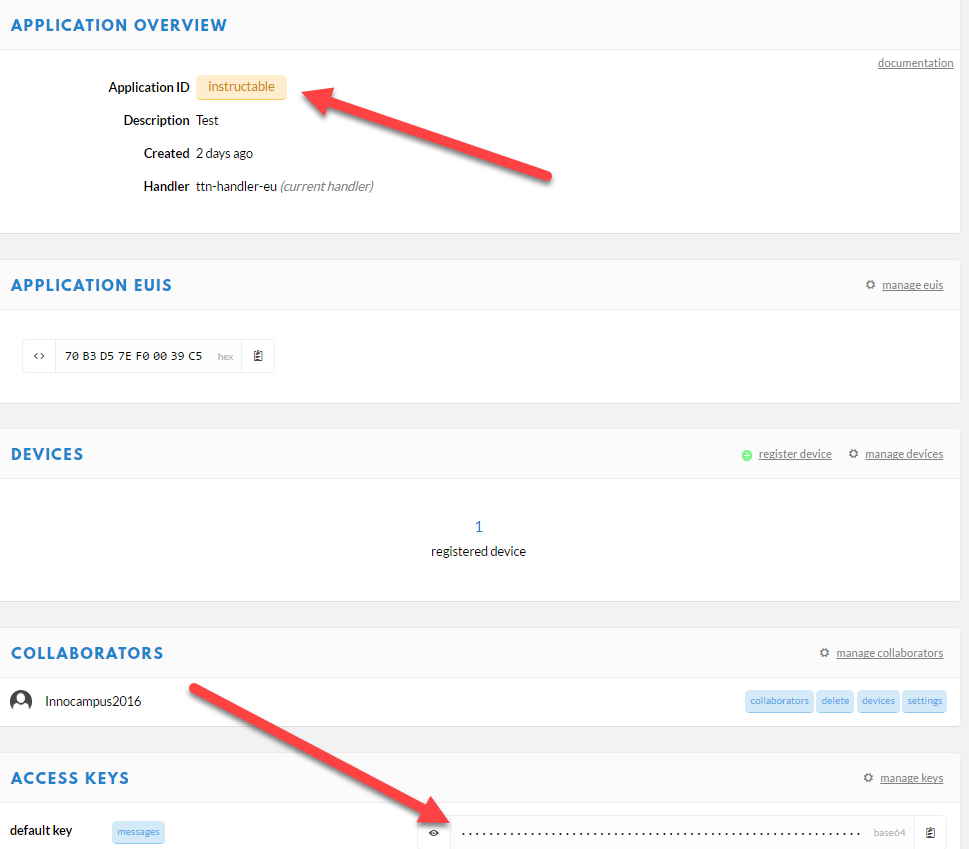Click the devices rights tag
The height and width of the screenshot is (849, 969).
tap(878, 701)
